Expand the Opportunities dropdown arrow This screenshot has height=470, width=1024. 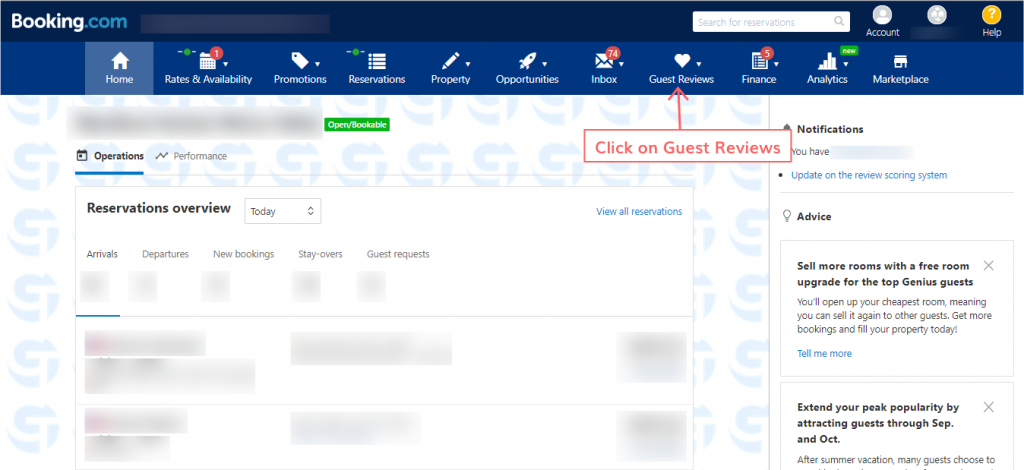pyautogui.click(x=545, y=64)
